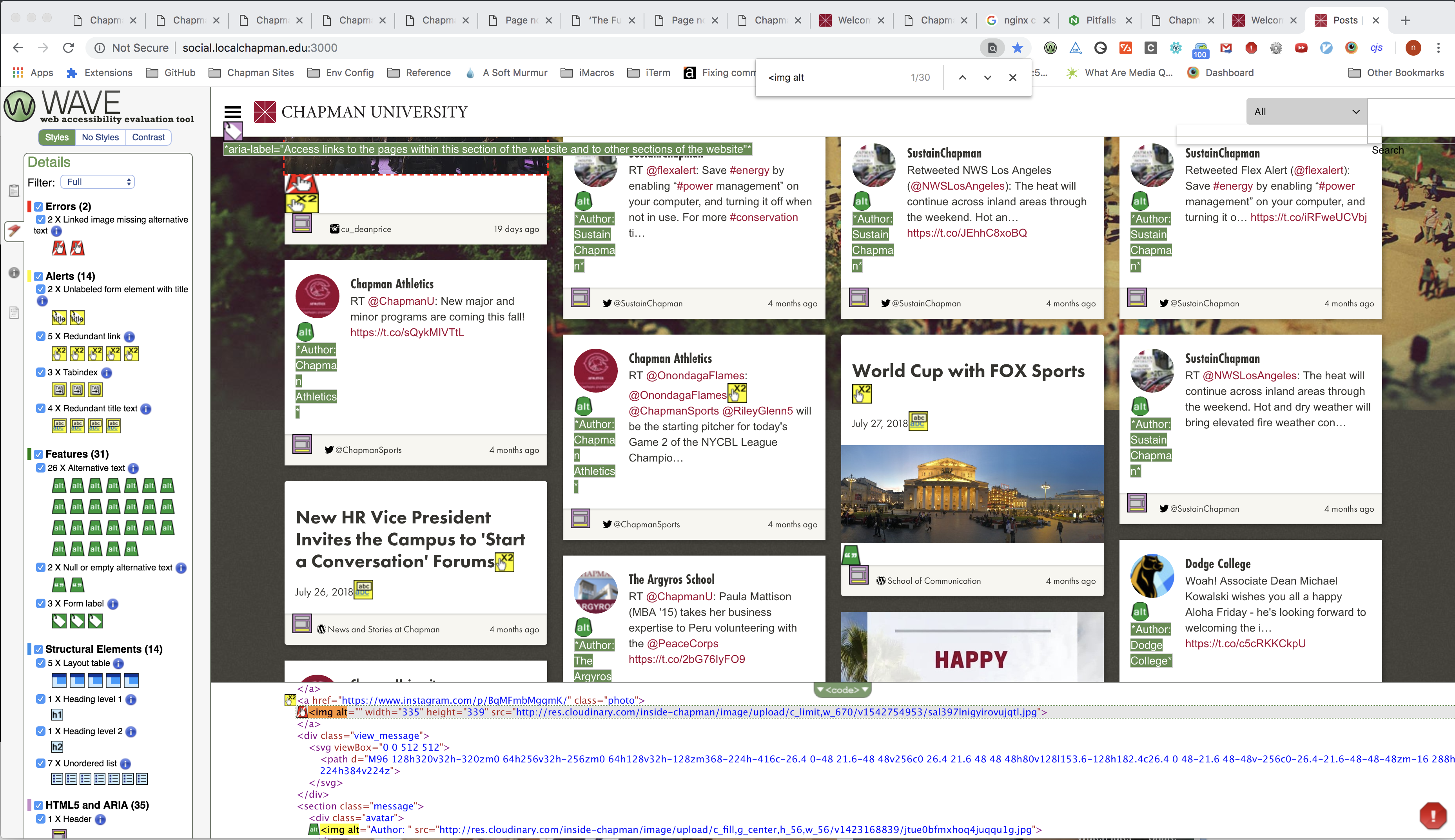Switch to the Contrast tab in WAVE
This screenshot has height=840, width=1455.
pos(148,137)
